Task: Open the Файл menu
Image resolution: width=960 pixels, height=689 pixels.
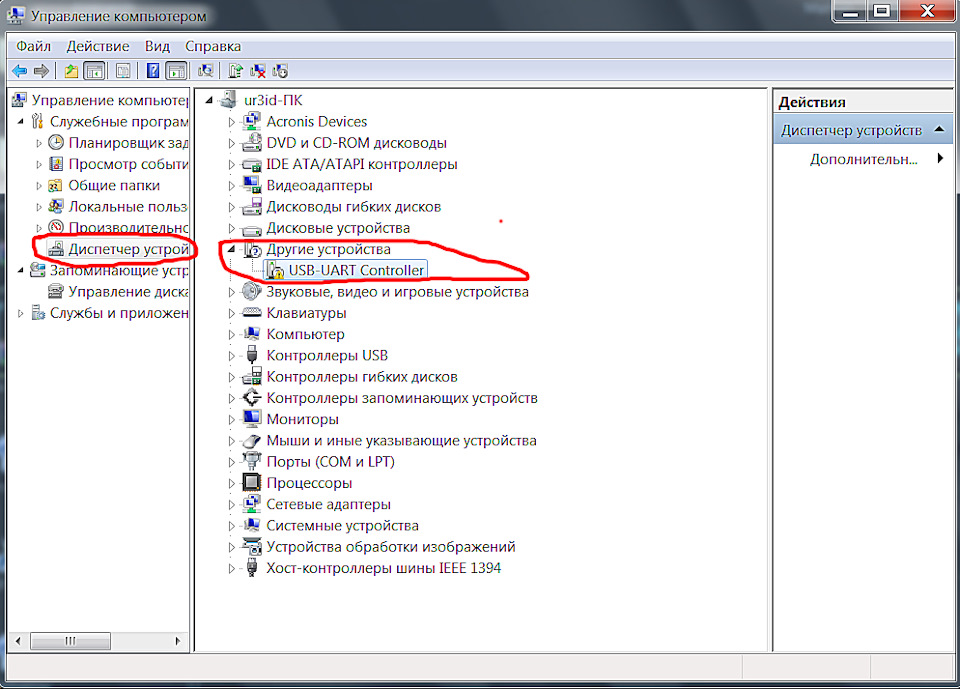Action: tap(33, 47)
